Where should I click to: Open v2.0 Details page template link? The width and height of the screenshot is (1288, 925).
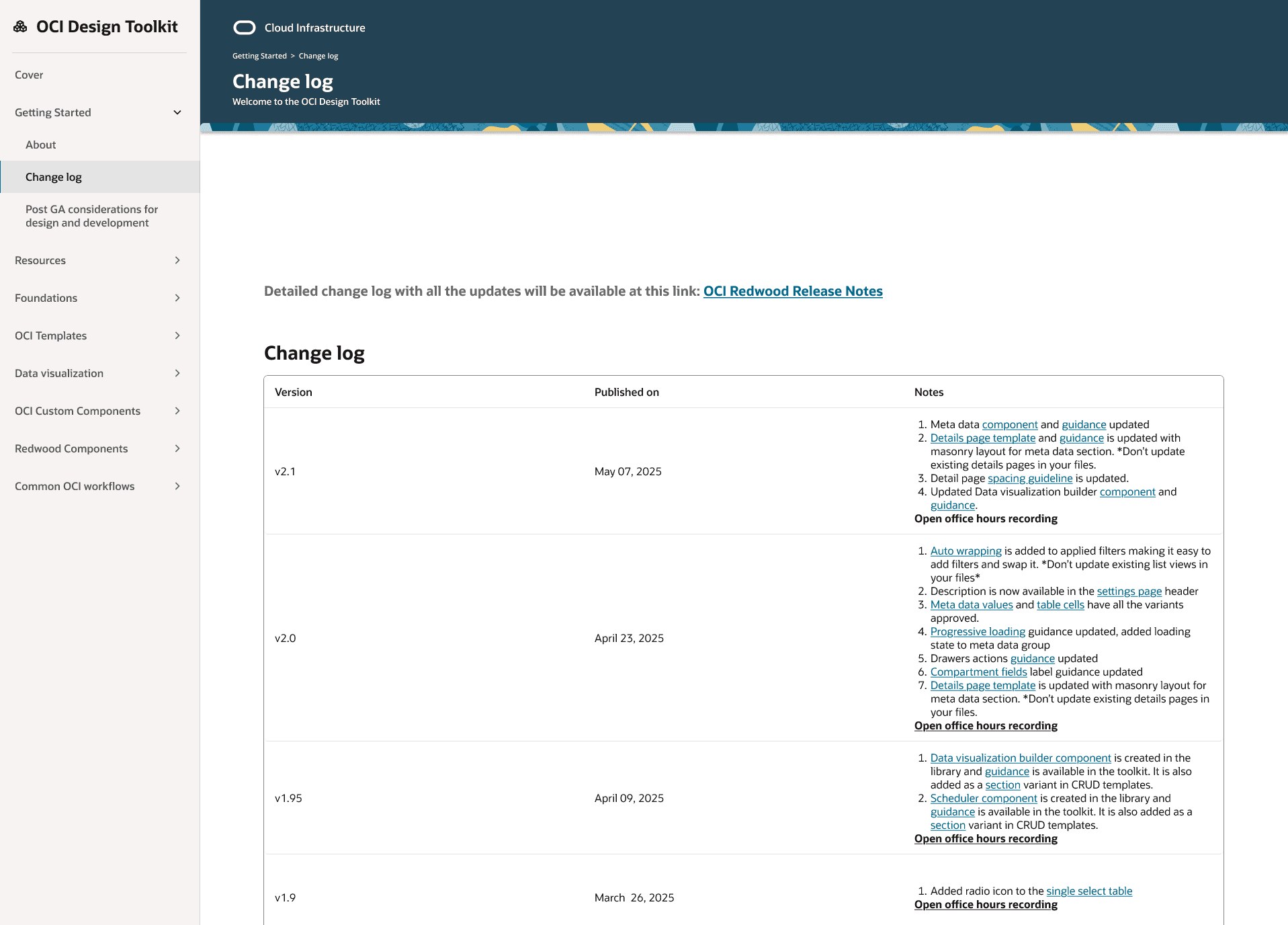point(983,685)
